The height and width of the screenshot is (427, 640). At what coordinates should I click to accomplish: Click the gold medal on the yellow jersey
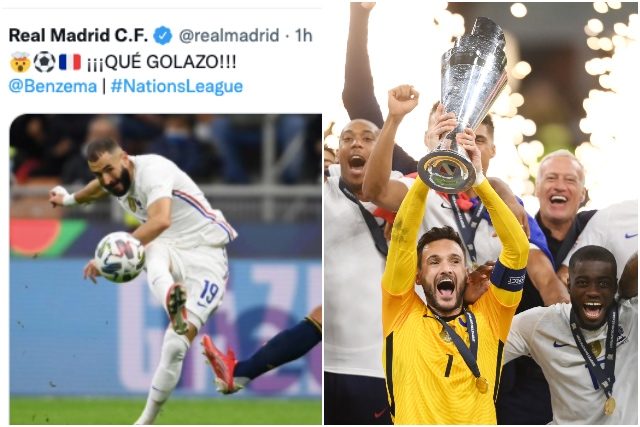(x=482, y=385)
